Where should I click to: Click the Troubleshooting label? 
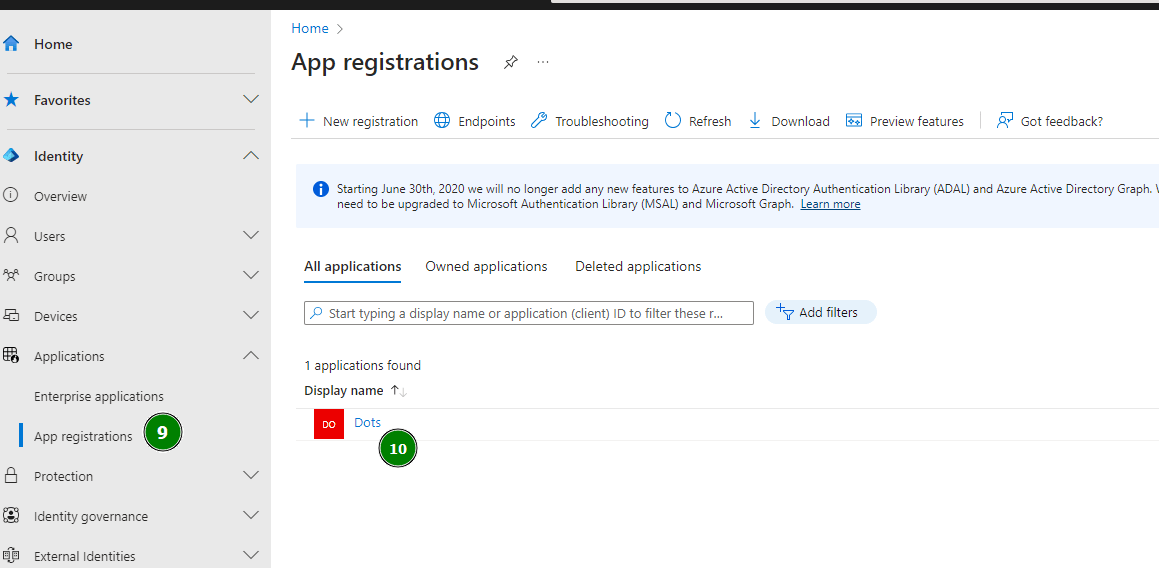click(x=602, y=121)
